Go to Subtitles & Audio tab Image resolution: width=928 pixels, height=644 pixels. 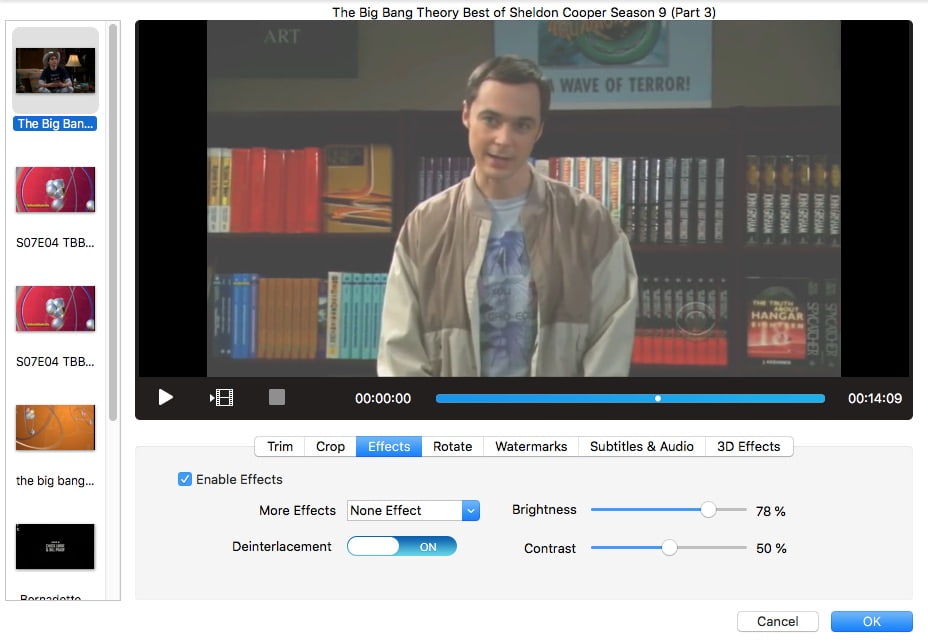click(642, 446)
